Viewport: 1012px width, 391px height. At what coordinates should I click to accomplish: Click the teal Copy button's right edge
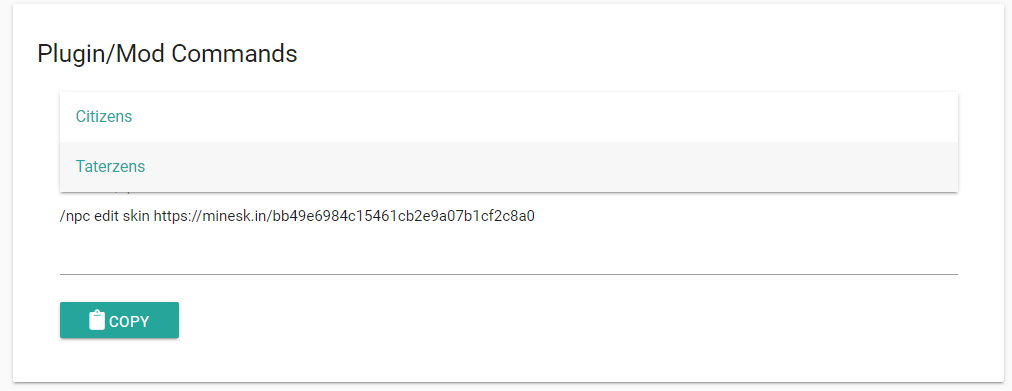click(176, 320)
